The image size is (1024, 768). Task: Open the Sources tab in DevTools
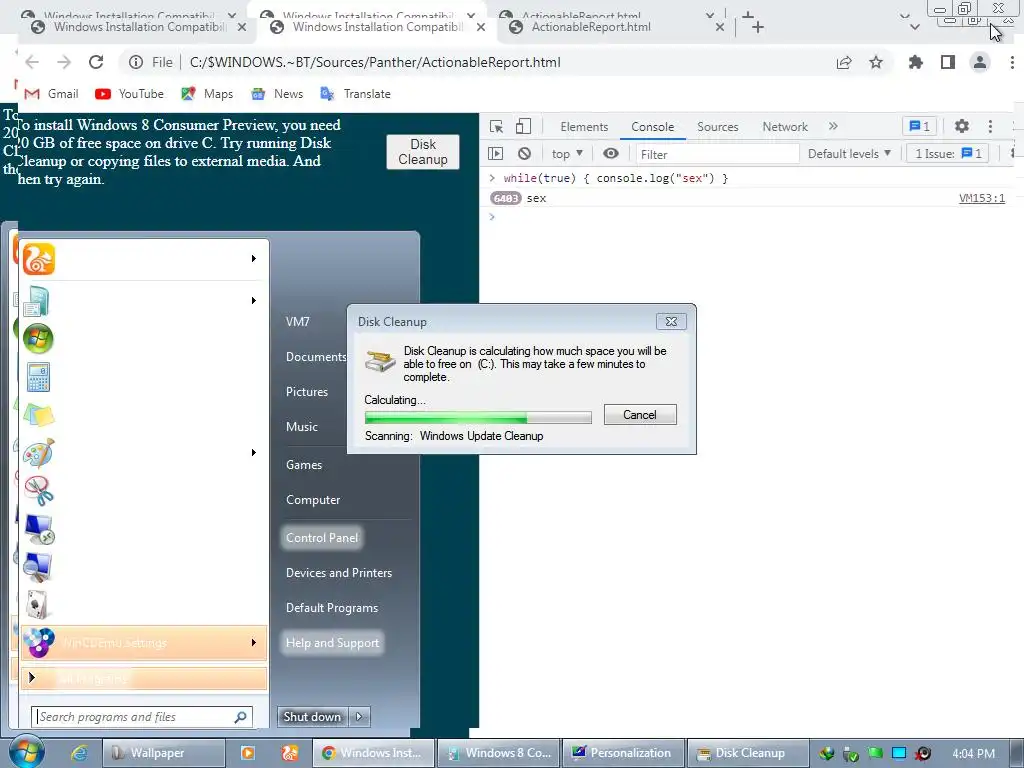[x=718, y=127]
